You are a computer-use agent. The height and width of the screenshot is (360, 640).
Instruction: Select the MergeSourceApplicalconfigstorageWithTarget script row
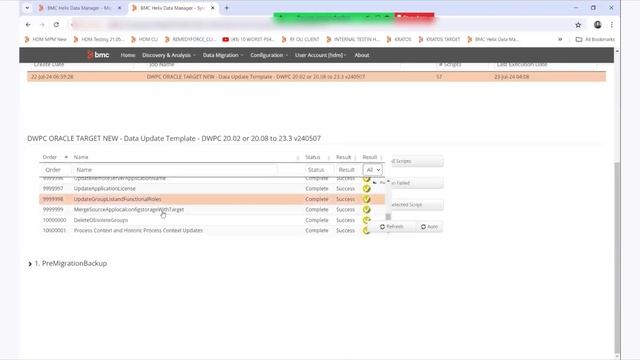point(212,209)
